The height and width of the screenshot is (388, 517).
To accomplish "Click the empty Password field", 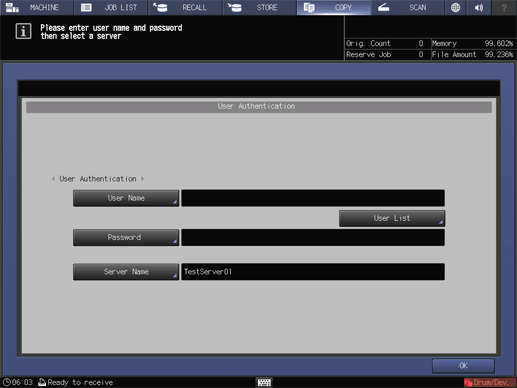I will 313,238.
